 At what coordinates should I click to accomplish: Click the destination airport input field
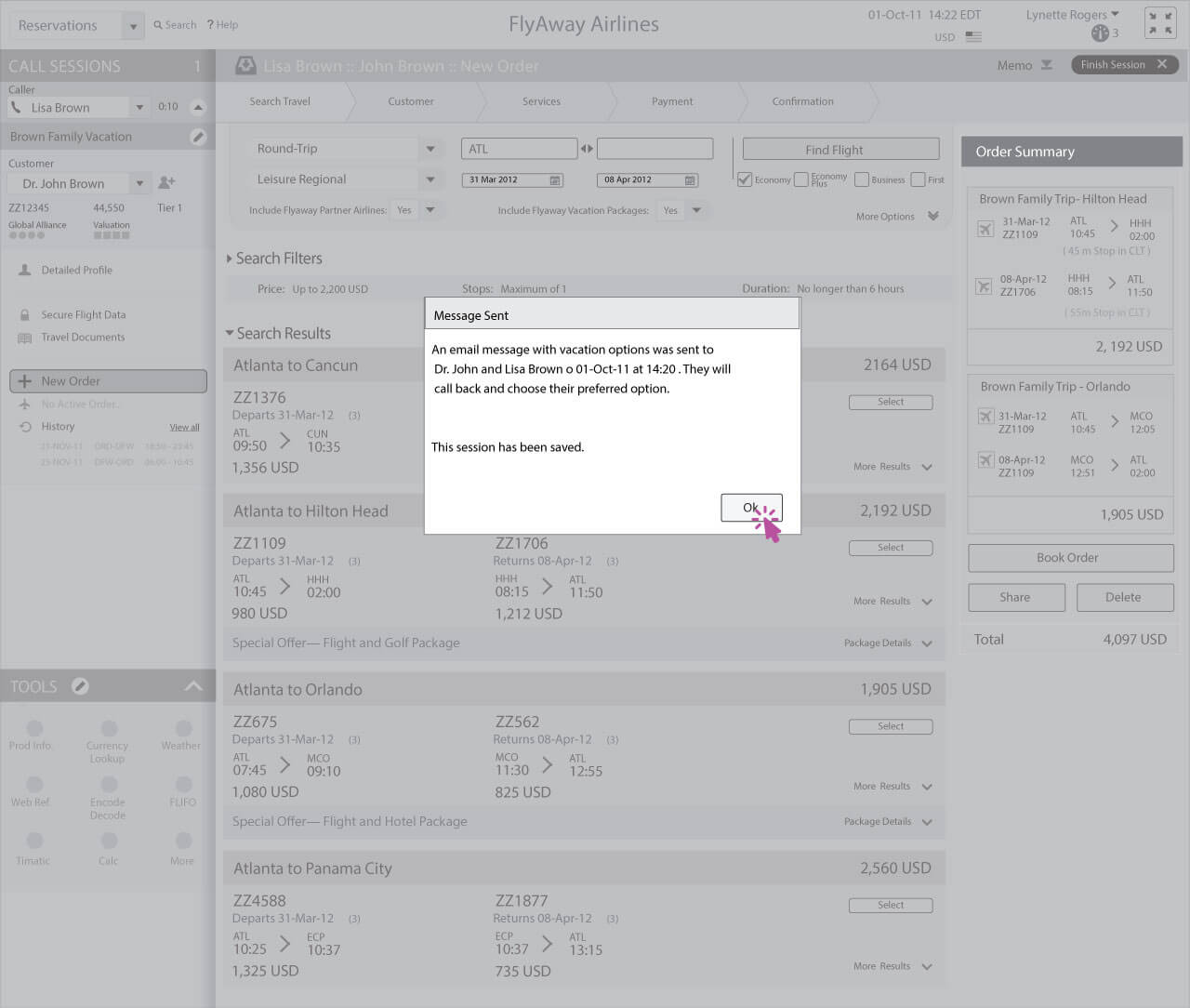tap(654, 149)
